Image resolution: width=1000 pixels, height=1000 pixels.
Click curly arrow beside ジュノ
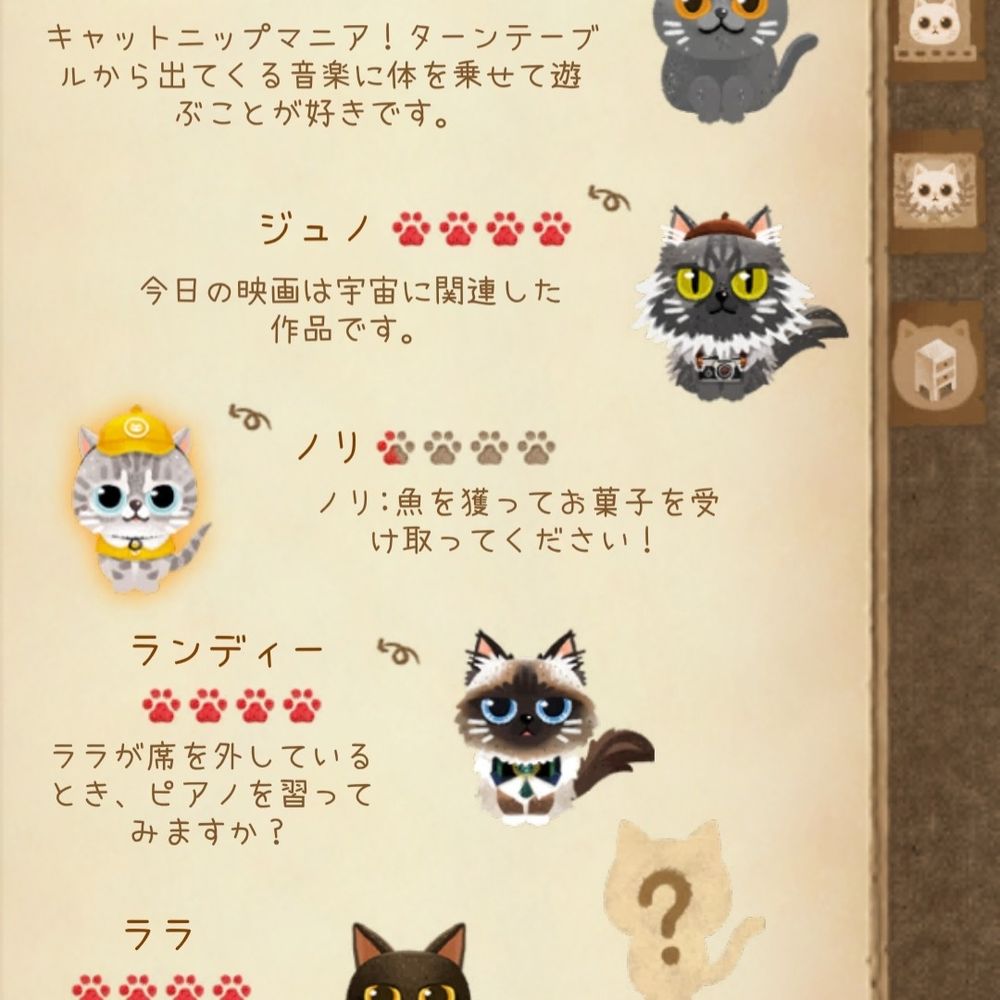[x=609, y=199]
